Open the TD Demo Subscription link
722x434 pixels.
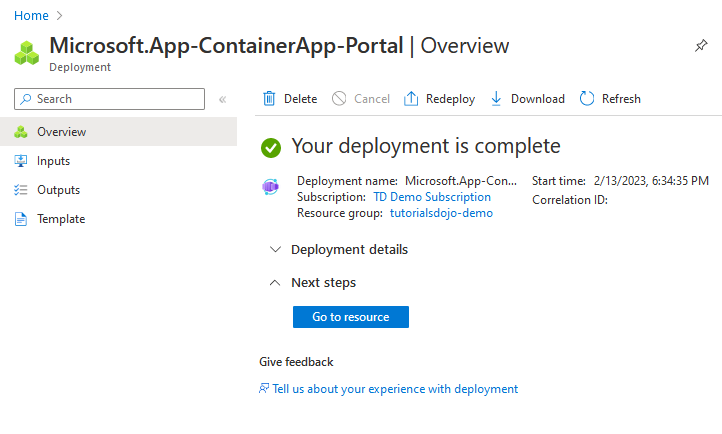[431, 197]
